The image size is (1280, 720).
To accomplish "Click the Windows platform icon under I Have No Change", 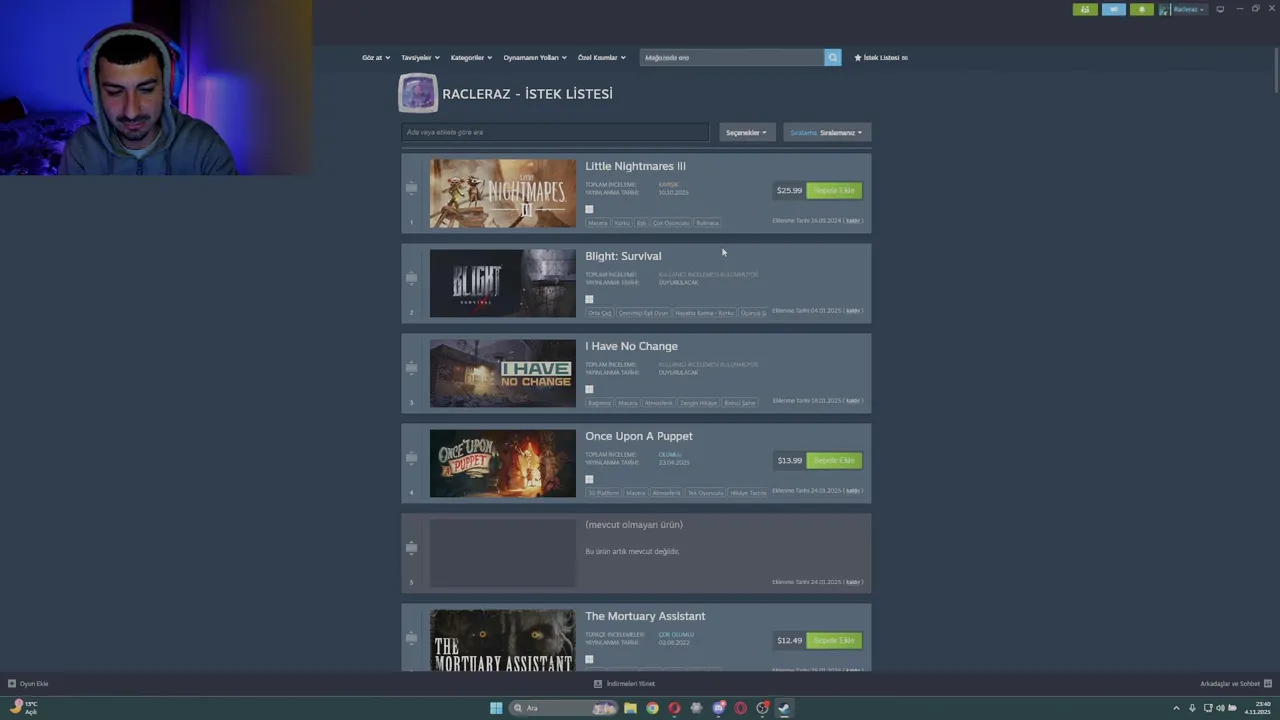I will 589,389.
